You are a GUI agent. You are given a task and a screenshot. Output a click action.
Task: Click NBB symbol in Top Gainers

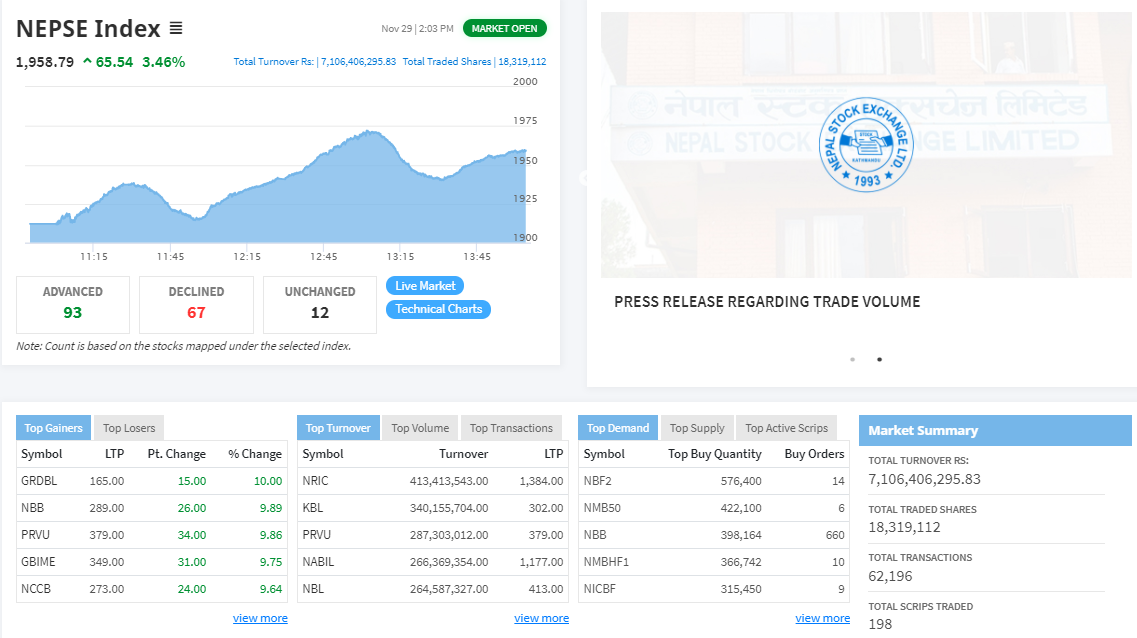click(x=33, y=508)
